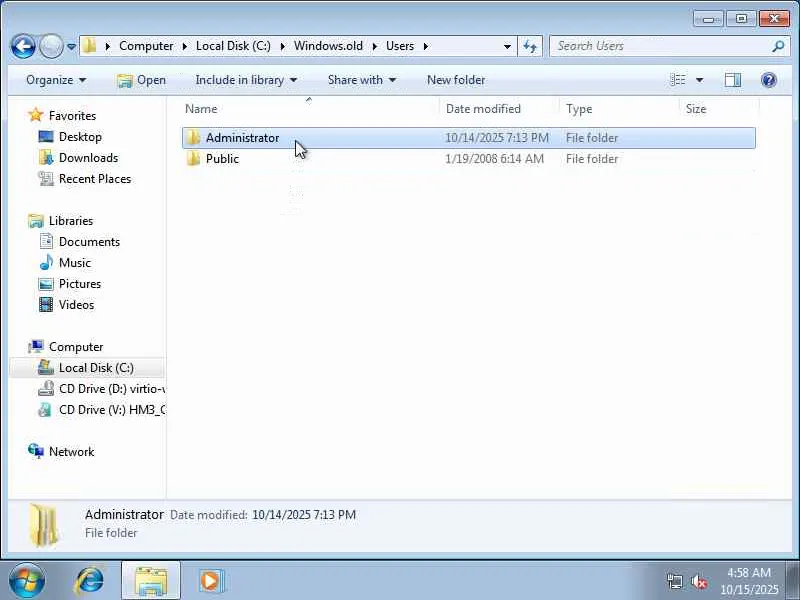
Task: Open the Include in library menu
Action: coord(246,80)
